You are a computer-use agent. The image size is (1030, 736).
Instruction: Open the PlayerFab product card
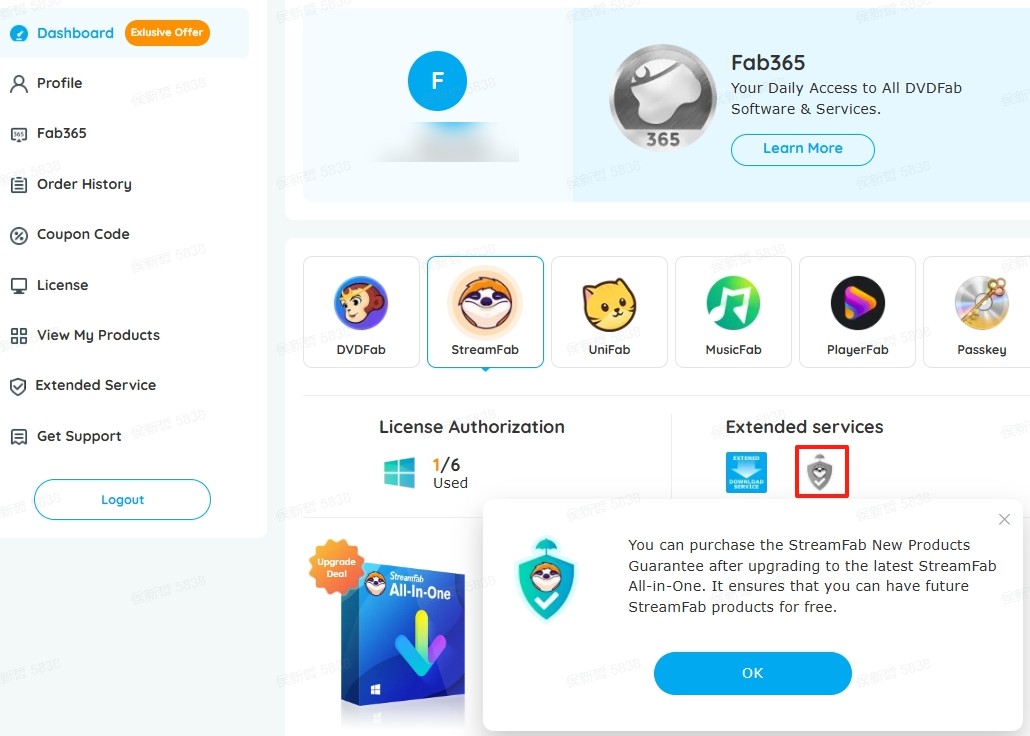pos(857,312)
